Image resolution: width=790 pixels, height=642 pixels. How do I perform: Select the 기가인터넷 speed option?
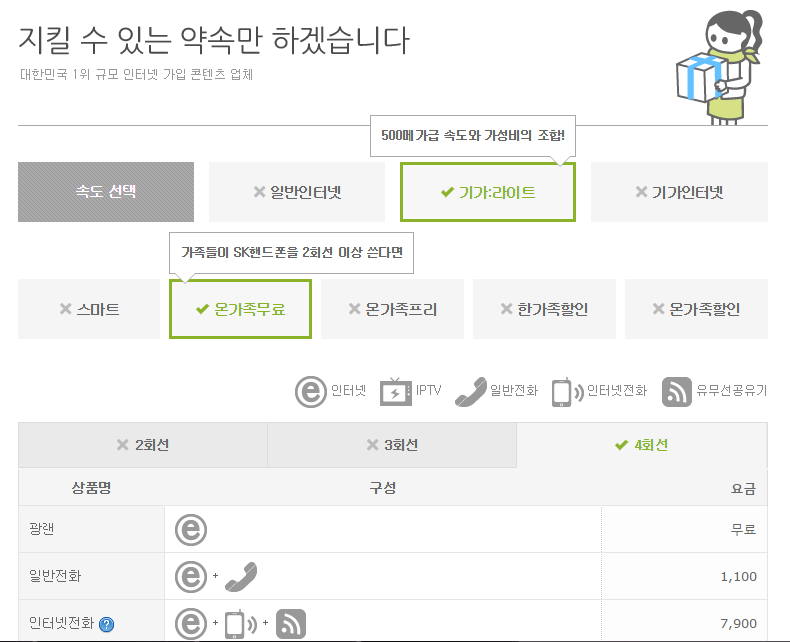pos(679,192)
